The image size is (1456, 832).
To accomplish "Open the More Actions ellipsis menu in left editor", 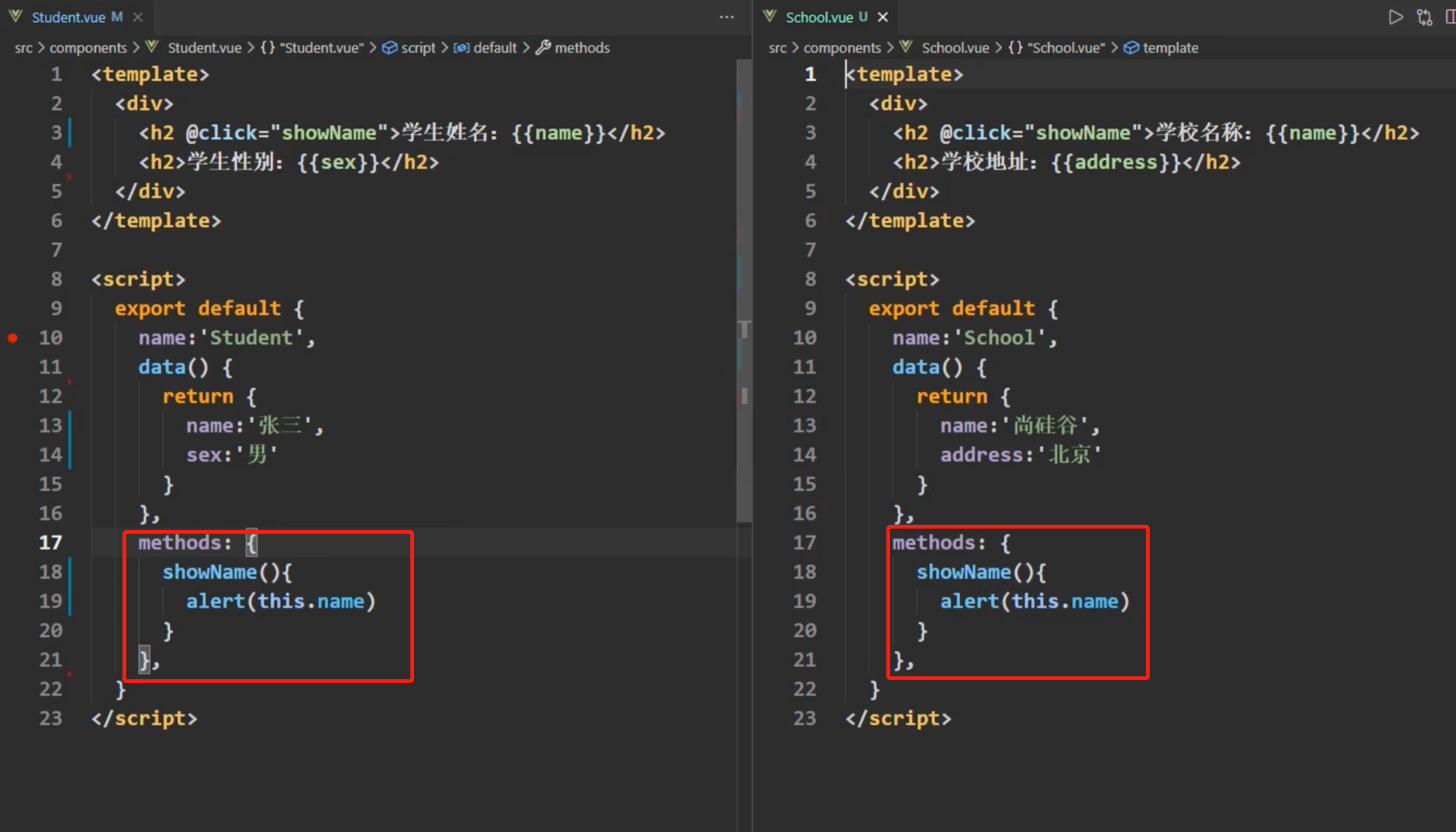I will coord(726,16).
